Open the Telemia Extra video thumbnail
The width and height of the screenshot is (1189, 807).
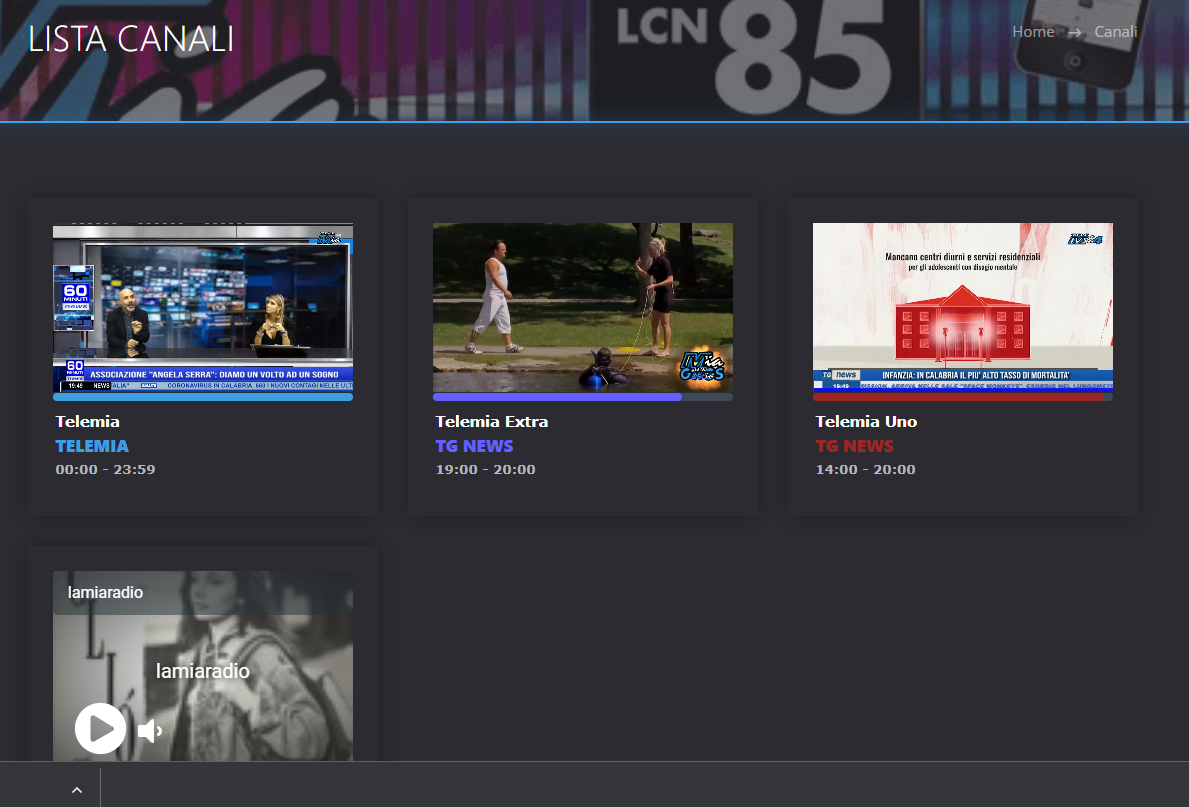[582, 307]
